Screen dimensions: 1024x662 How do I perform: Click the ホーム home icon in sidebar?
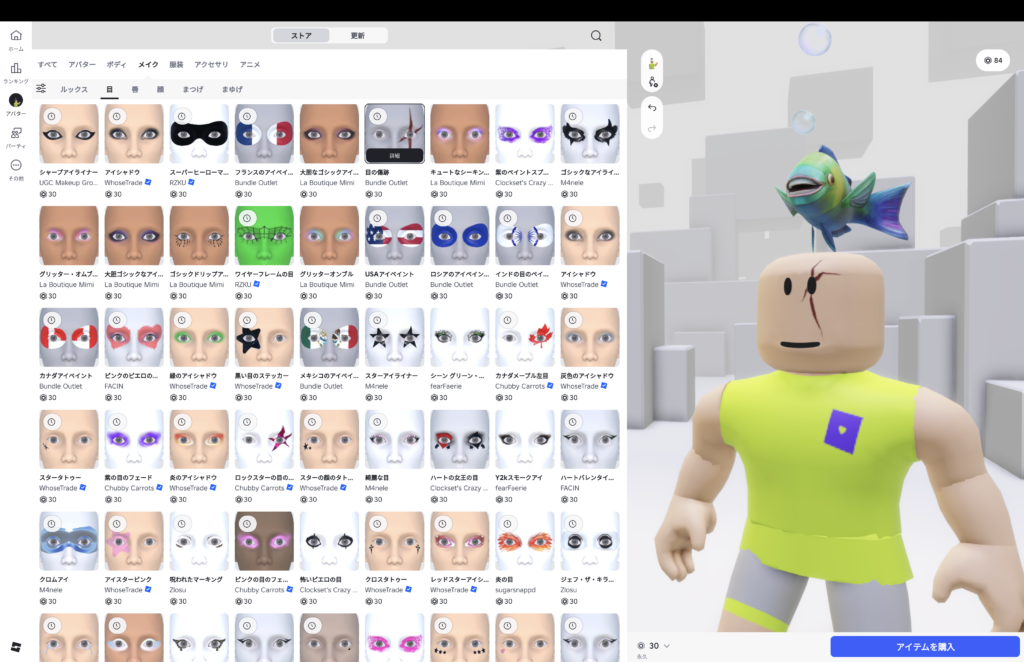(16, 36)
